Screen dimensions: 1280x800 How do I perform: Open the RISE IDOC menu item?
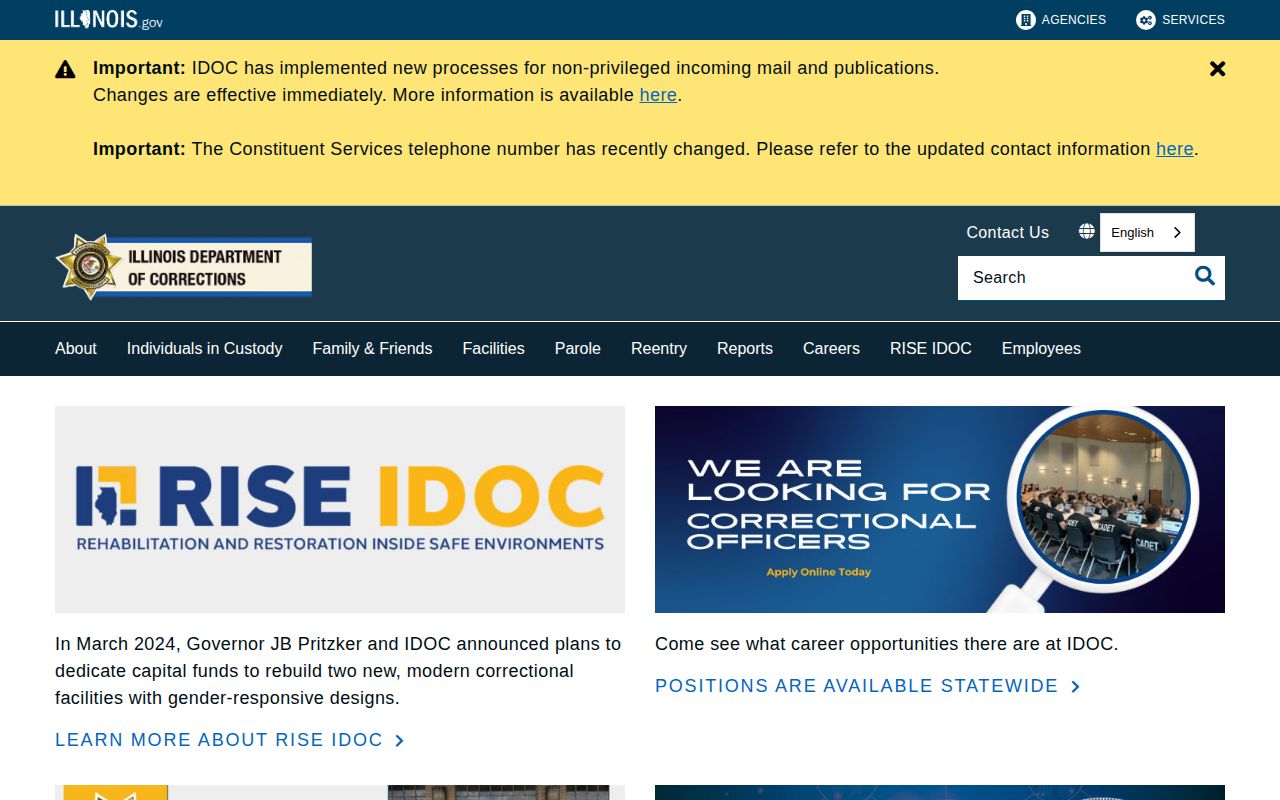click(931, 348)
